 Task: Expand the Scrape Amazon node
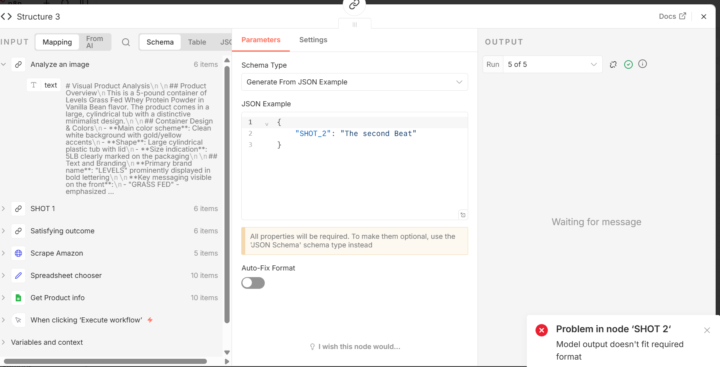point(4,253)
